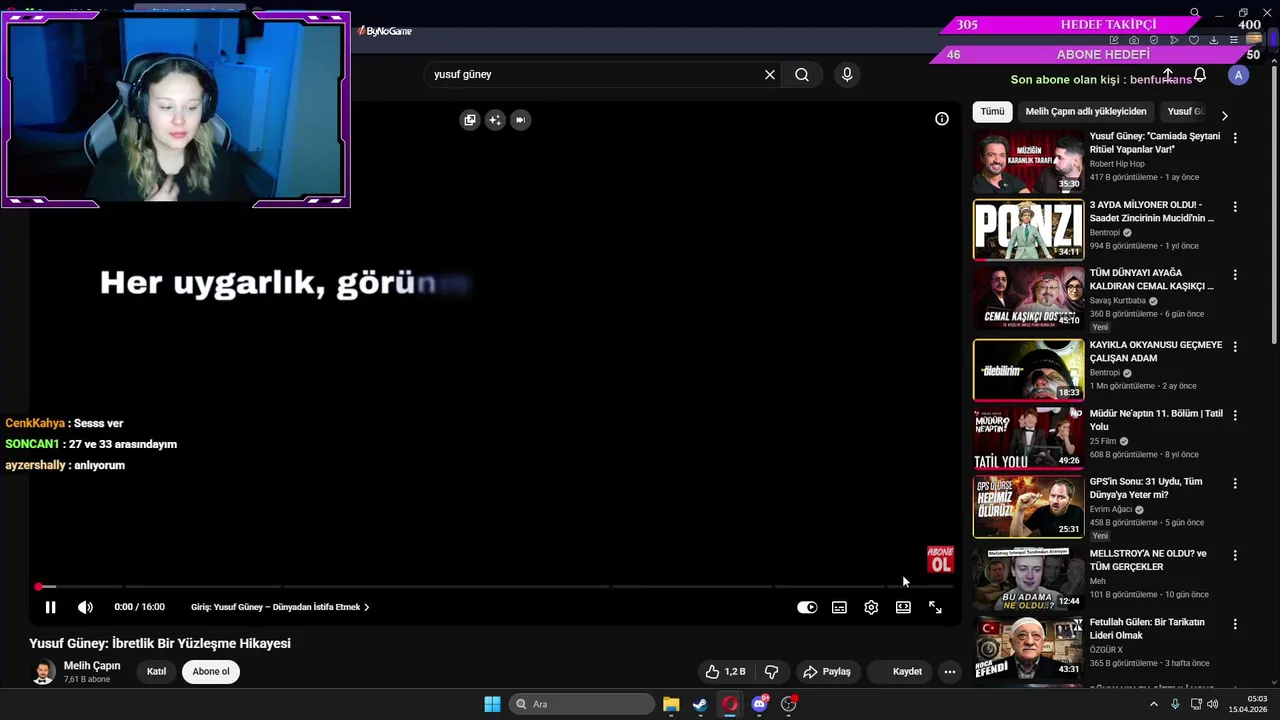
Task: Open options for 'CEMAL KAŞIKÇI' video
Action: [x=1235, y=274]
